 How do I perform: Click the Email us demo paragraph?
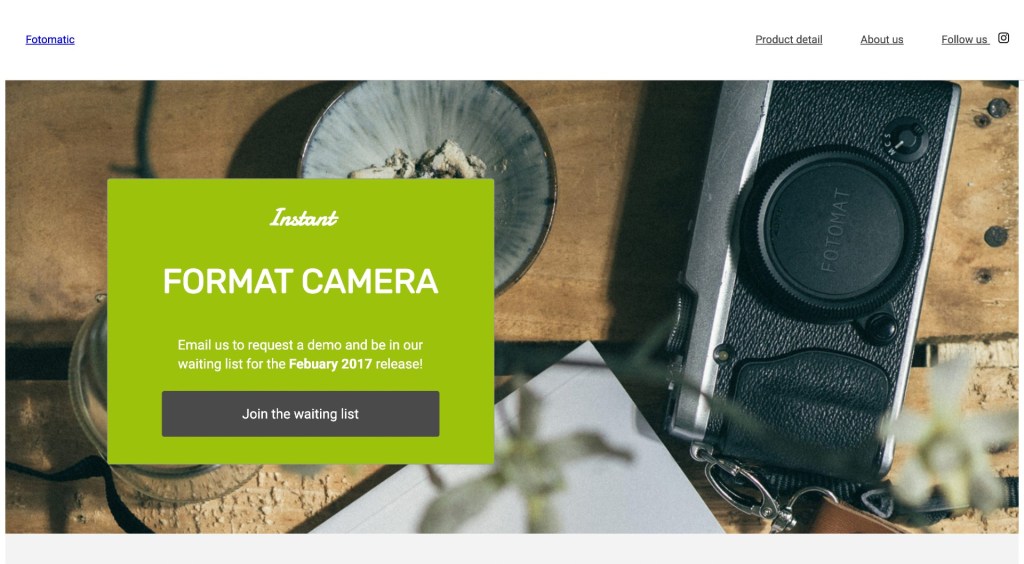(x=300, y=354)
